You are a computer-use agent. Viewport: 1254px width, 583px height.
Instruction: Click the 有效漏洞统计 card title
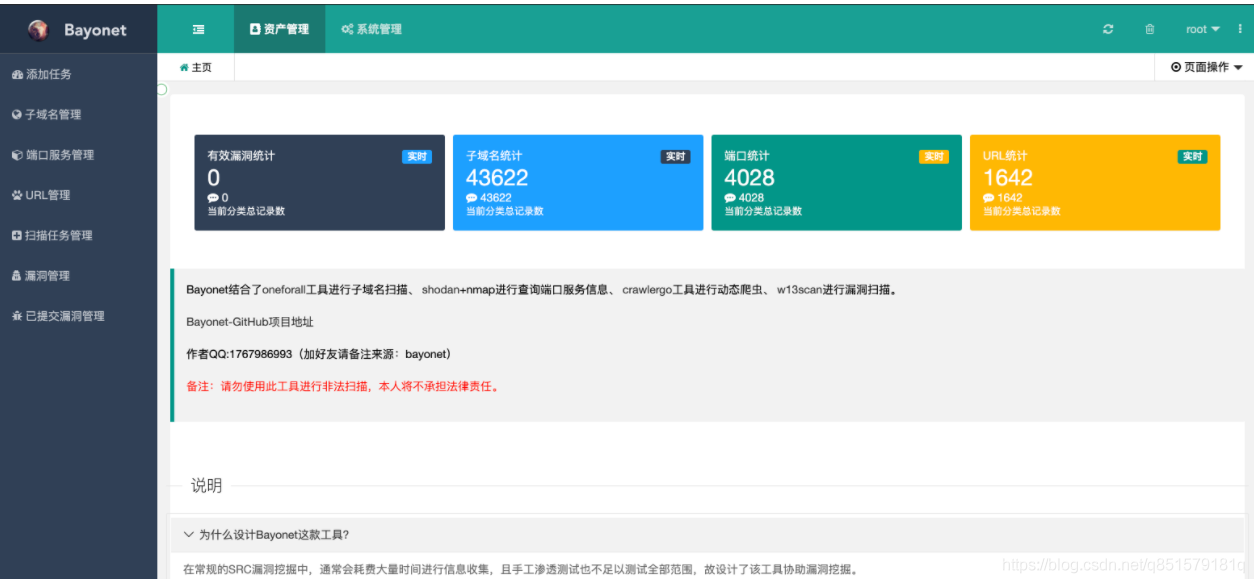[x=241, y=156]
